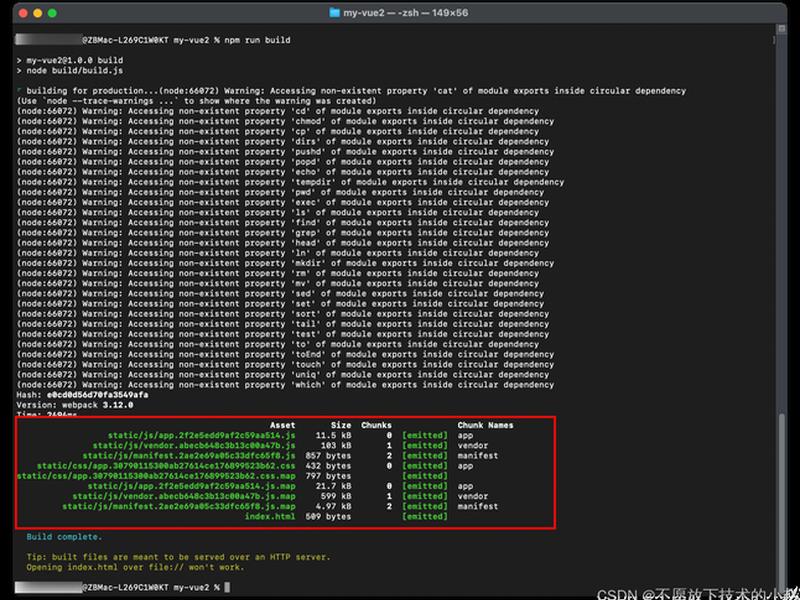Click the warning line for property 'uniq'
The image size is (800, 600).
[x=283, y=375]
